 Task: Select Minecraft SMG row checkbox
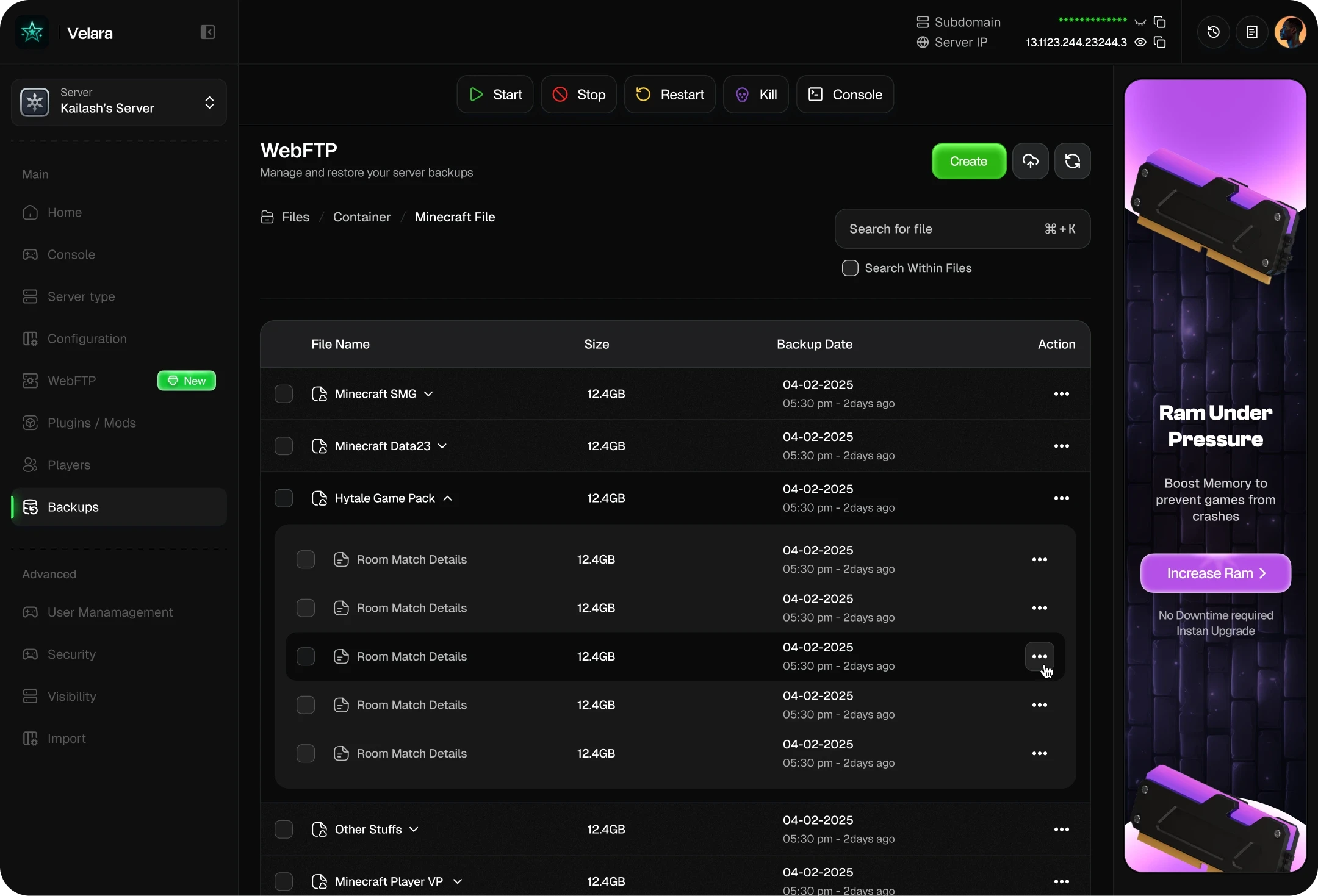tap(284, 394)
